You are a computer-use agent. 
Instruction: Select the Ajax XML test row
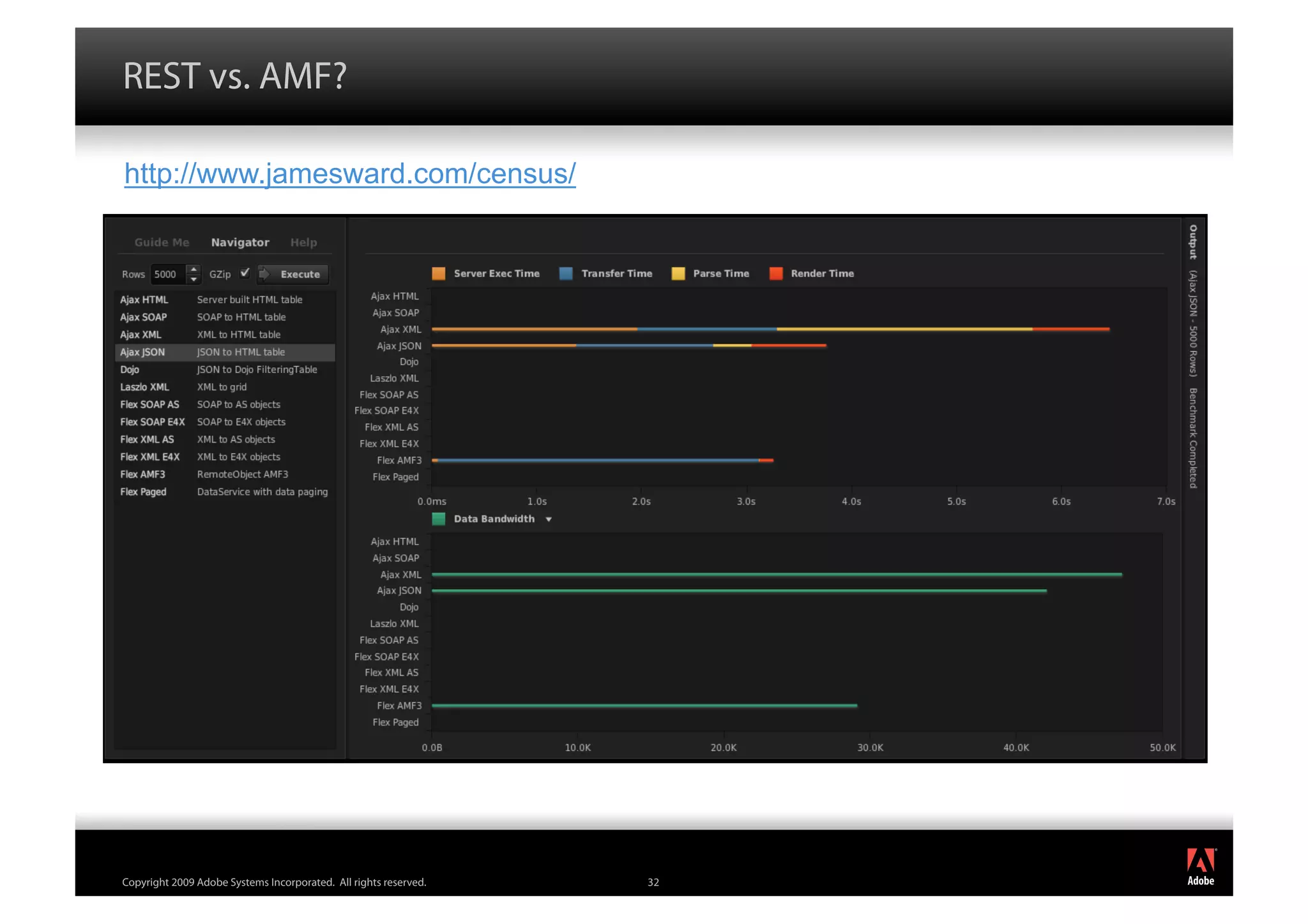(225, 335)
